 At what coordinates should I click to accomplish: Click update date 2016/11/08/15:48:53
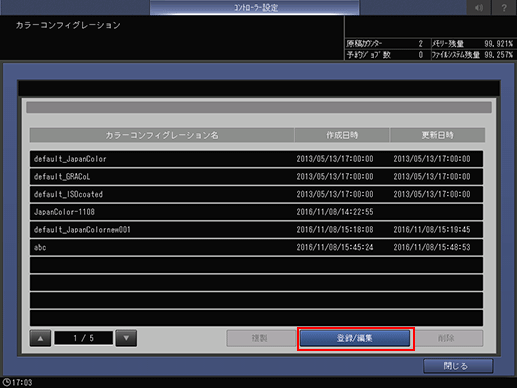coord(432,247)
